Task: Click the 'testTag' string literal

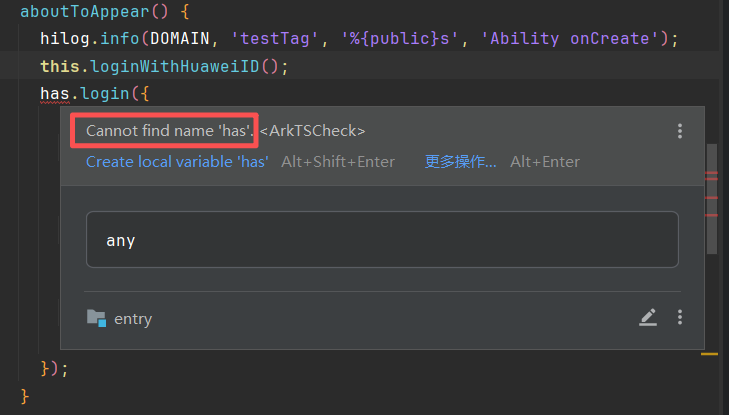Action: click(275, 39)
